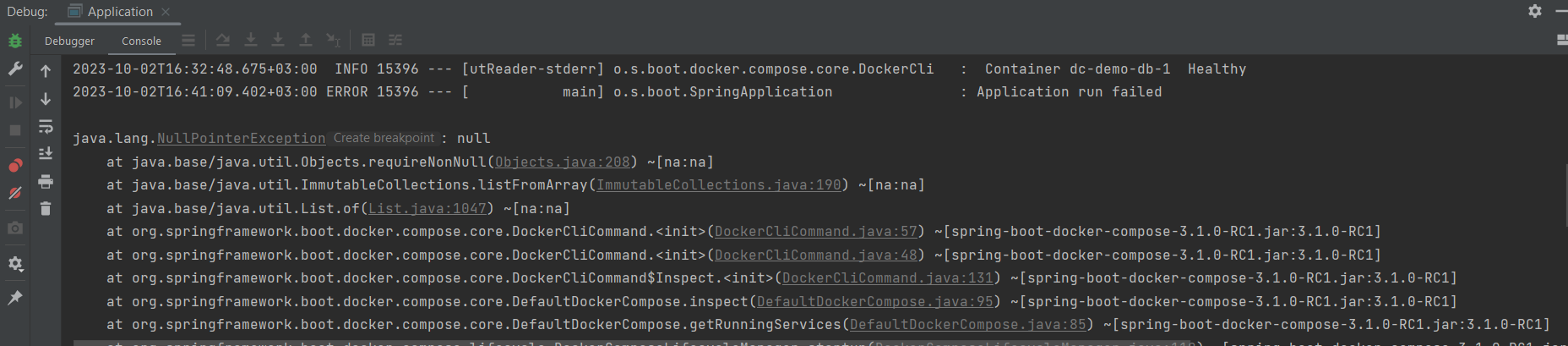
Task: Click the Create breakpoint link
Action: coord(384,138)
